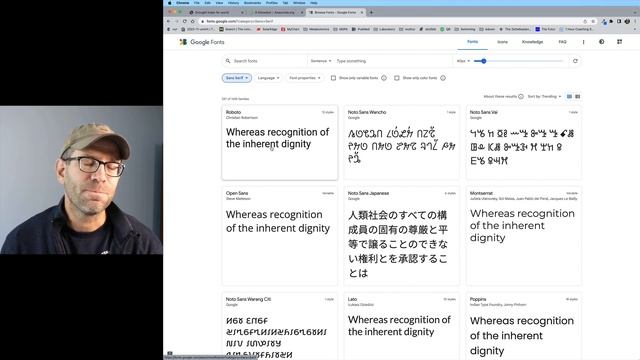Screen dimensions: 640x360
Task: Open the Noto Sans Wancho card
Action: [x=401, y=142]
